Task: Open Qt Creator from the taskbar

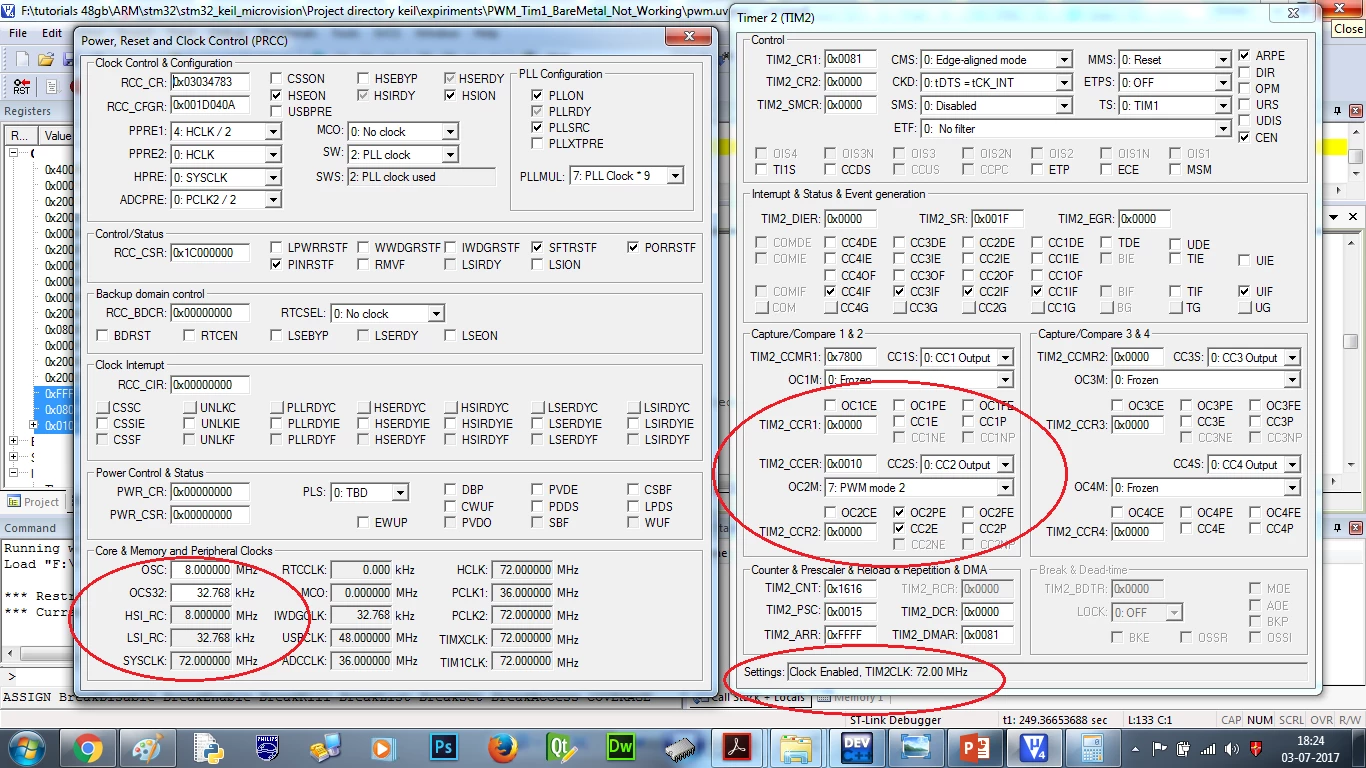Action: [x=561, y=748]
